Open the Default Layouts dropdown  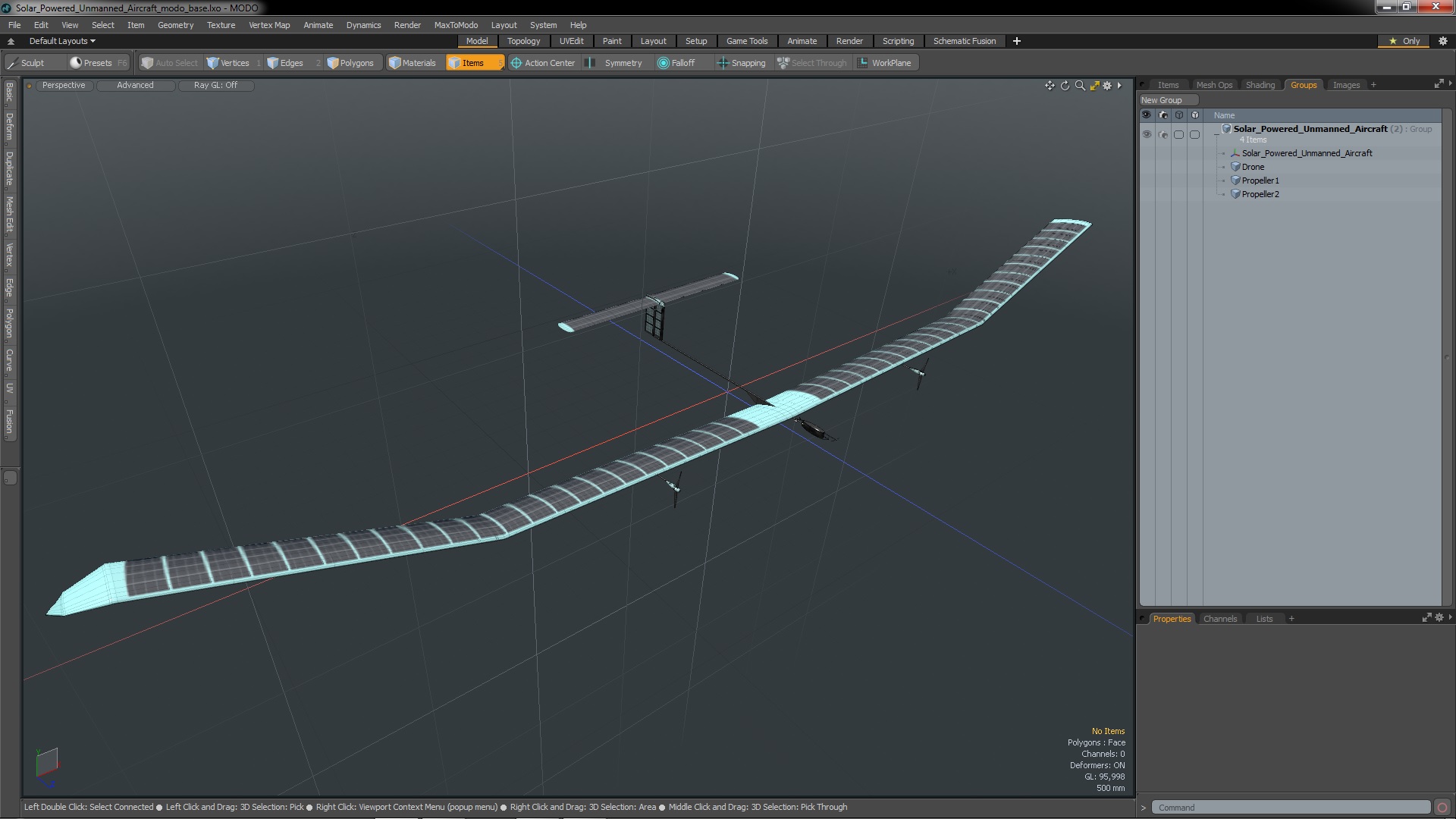click(x=62, y=41)
